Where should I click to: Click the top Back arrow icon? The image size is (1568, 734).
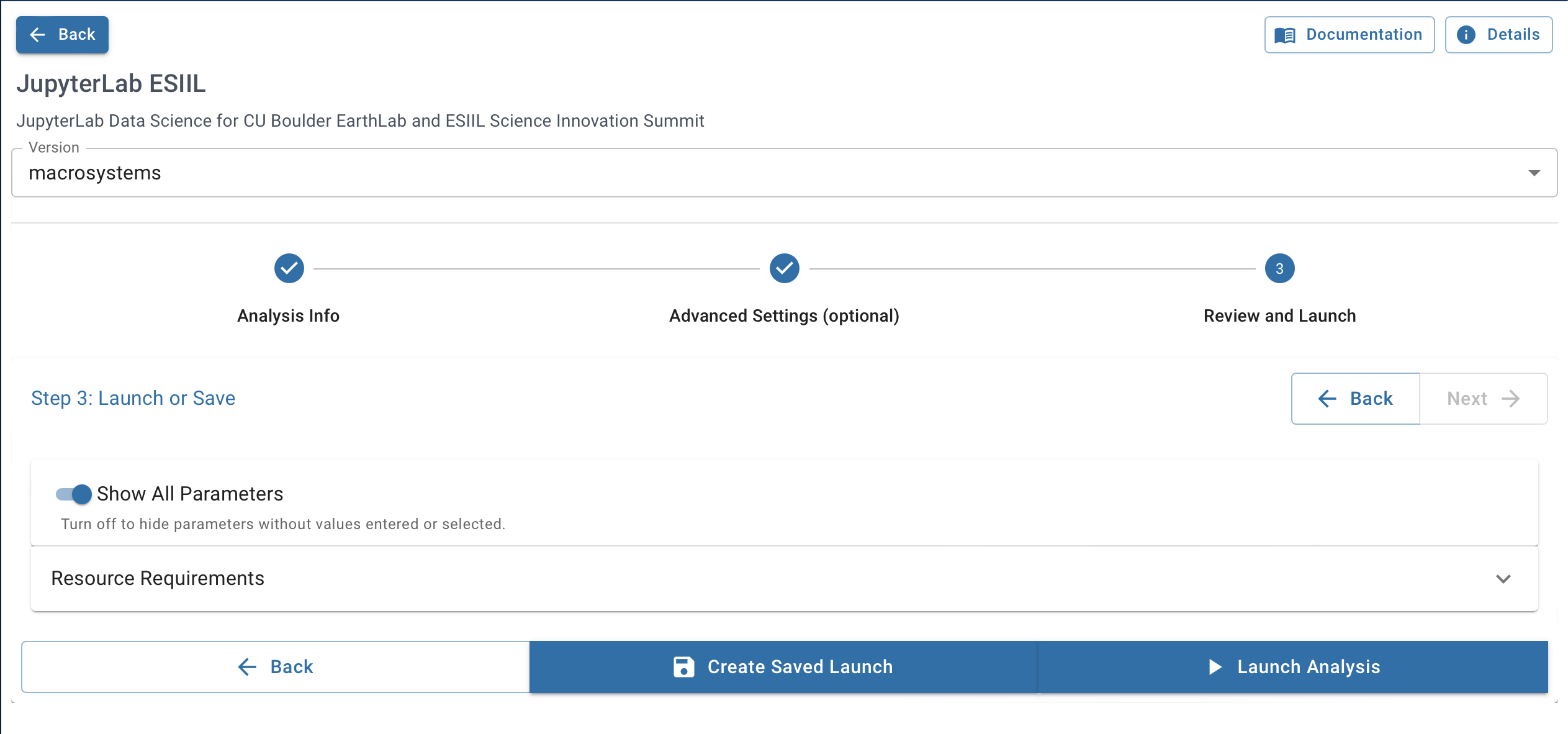[x=38, y=35]
